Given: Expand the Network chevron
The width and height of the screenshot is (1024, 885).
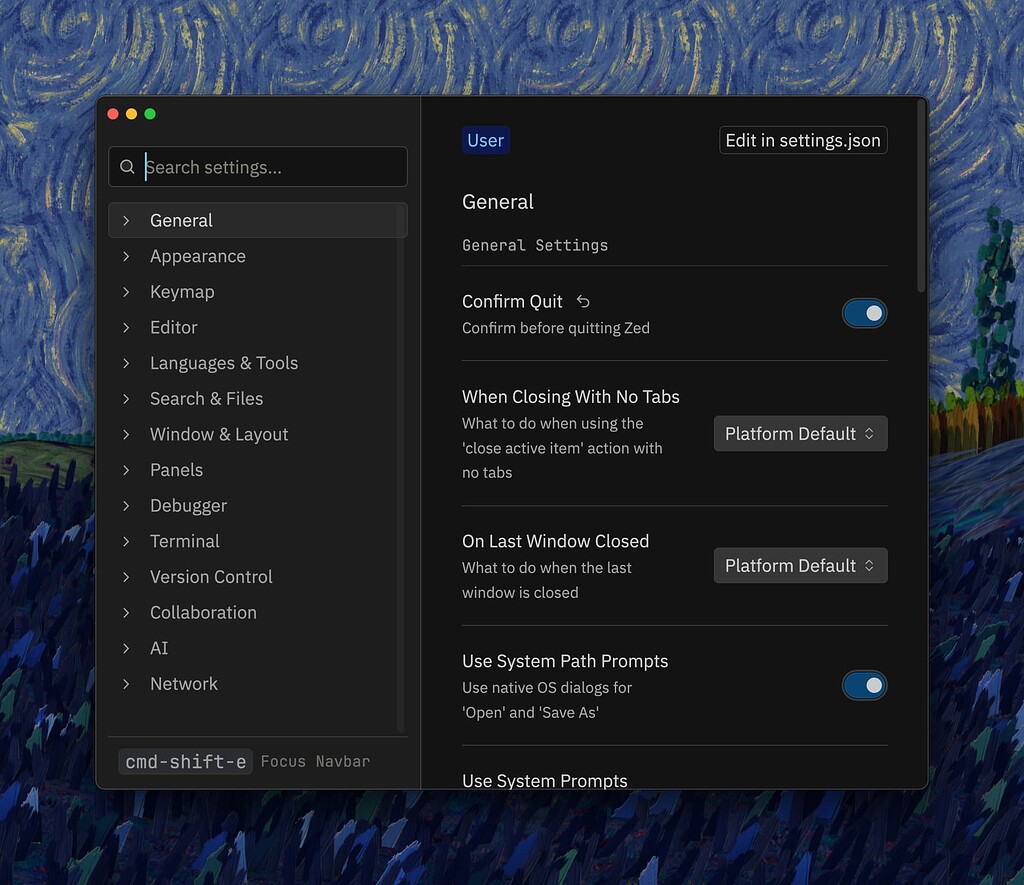Looking at the screenshot, I should pos(126,684).
